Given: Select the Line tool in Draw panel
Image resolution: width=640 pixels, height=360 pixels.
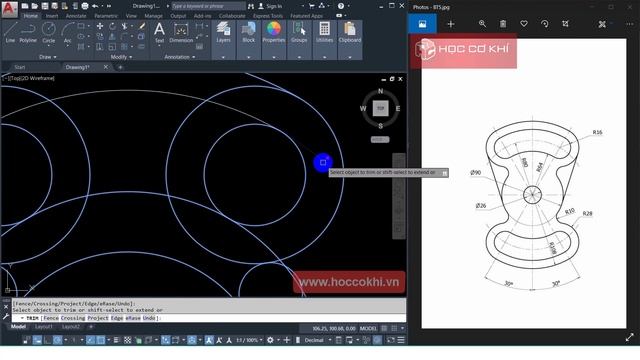Looking at the screenshot, I should click(x=10, y=32).
